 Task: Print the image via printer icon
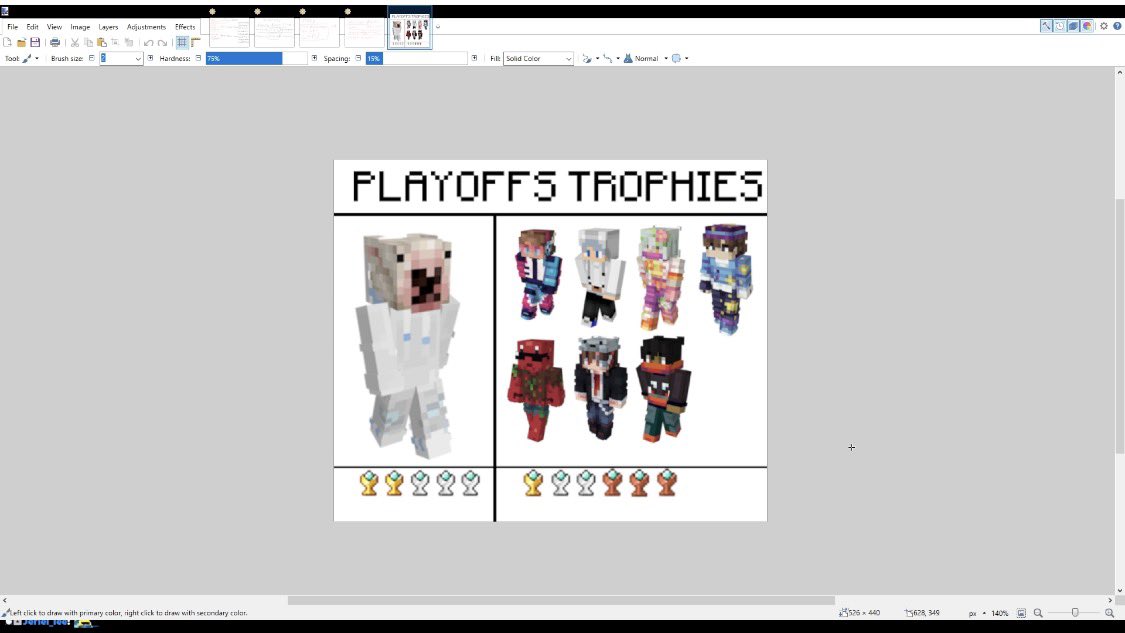click(55, 42)
